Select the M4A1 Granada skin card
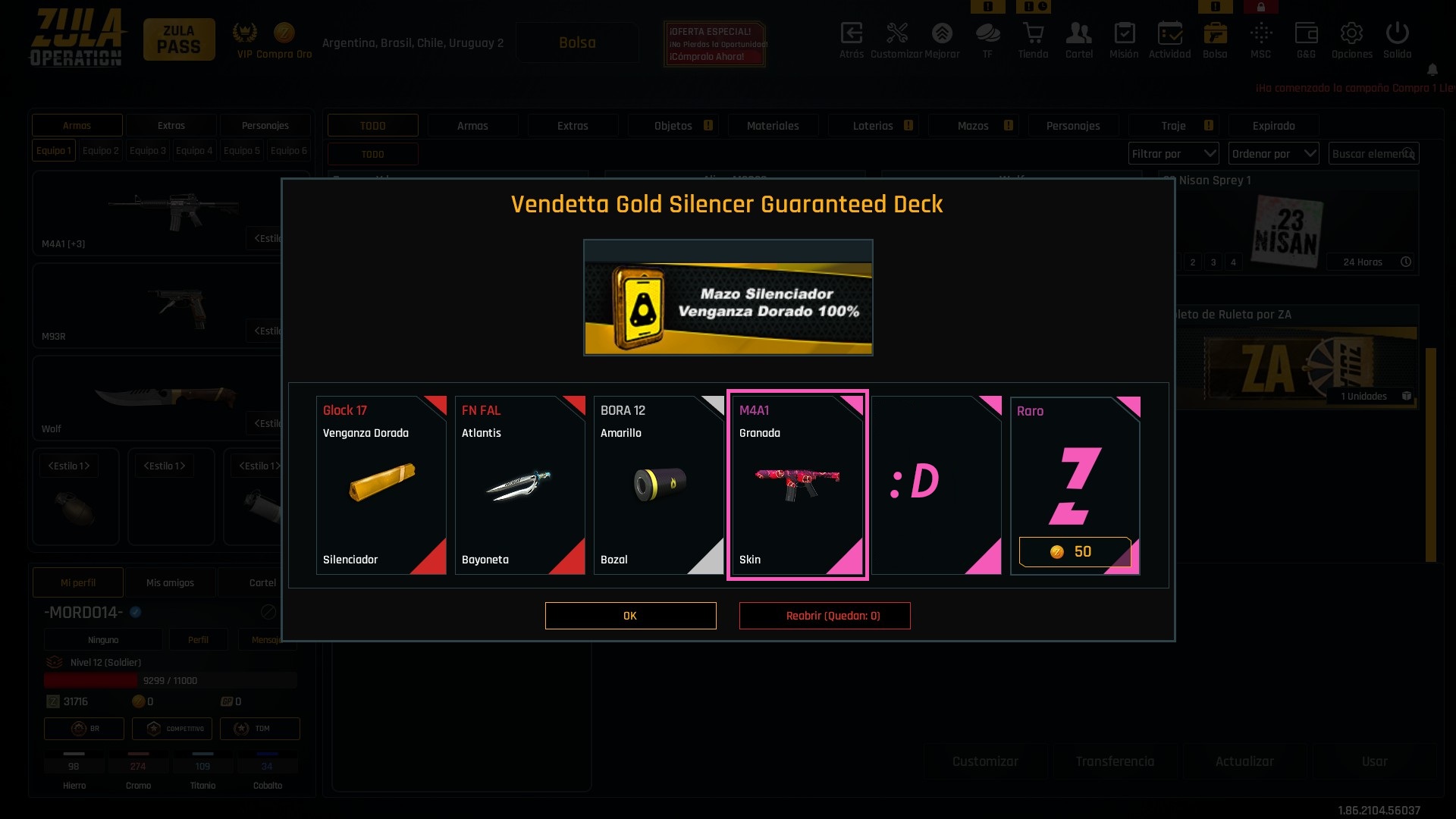Screen dimensions: 1456x819 pos(797,485)
